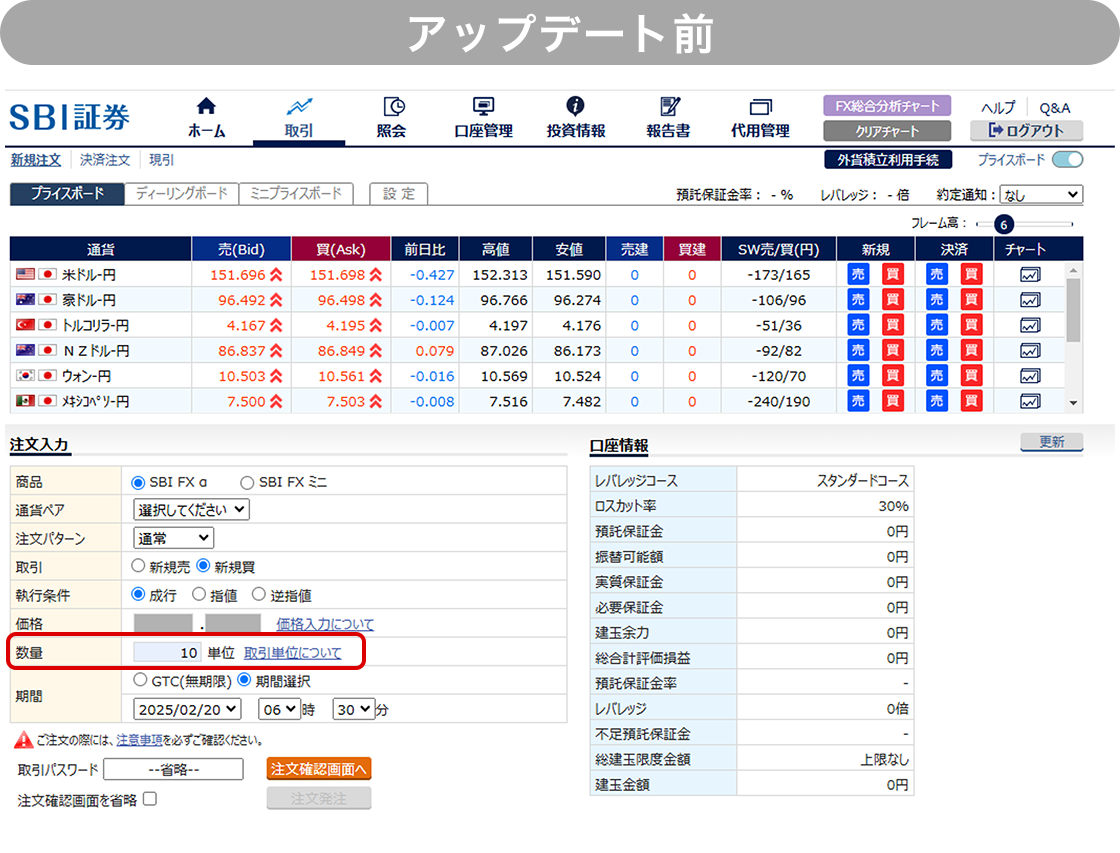This screenshot has width=1120, height=853.
Task: Click 更新 account info button
Action: point(1051,442)
